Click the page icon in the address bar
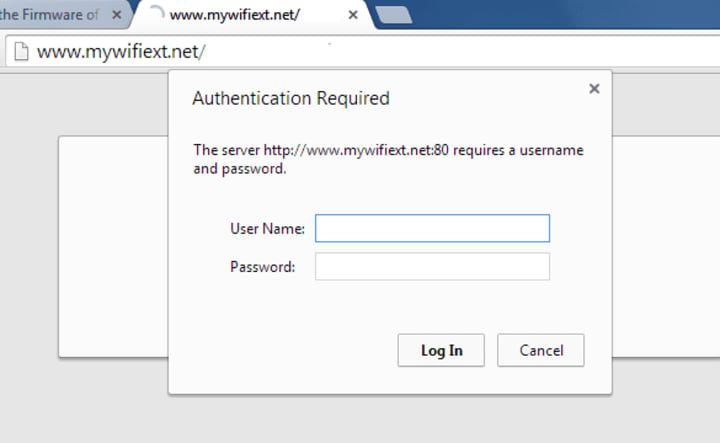The height and width of the screenshot is (443, 720). (x=20, y=52)
